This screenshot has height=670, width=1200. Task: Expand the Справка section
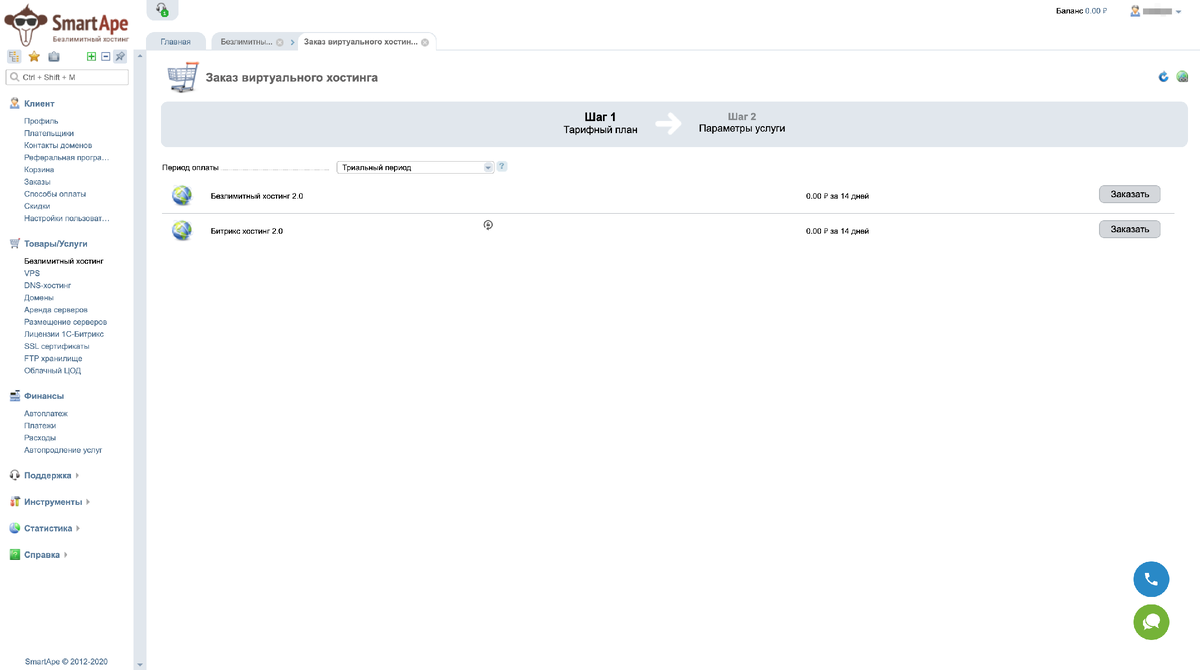click(x=66, y=554)
